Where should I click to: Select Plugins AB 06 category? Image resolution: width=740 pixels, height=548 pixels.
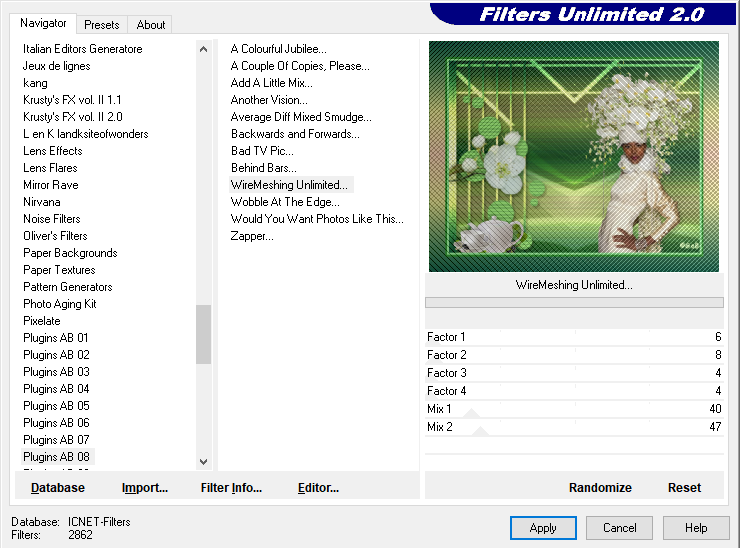coord(56,423)
